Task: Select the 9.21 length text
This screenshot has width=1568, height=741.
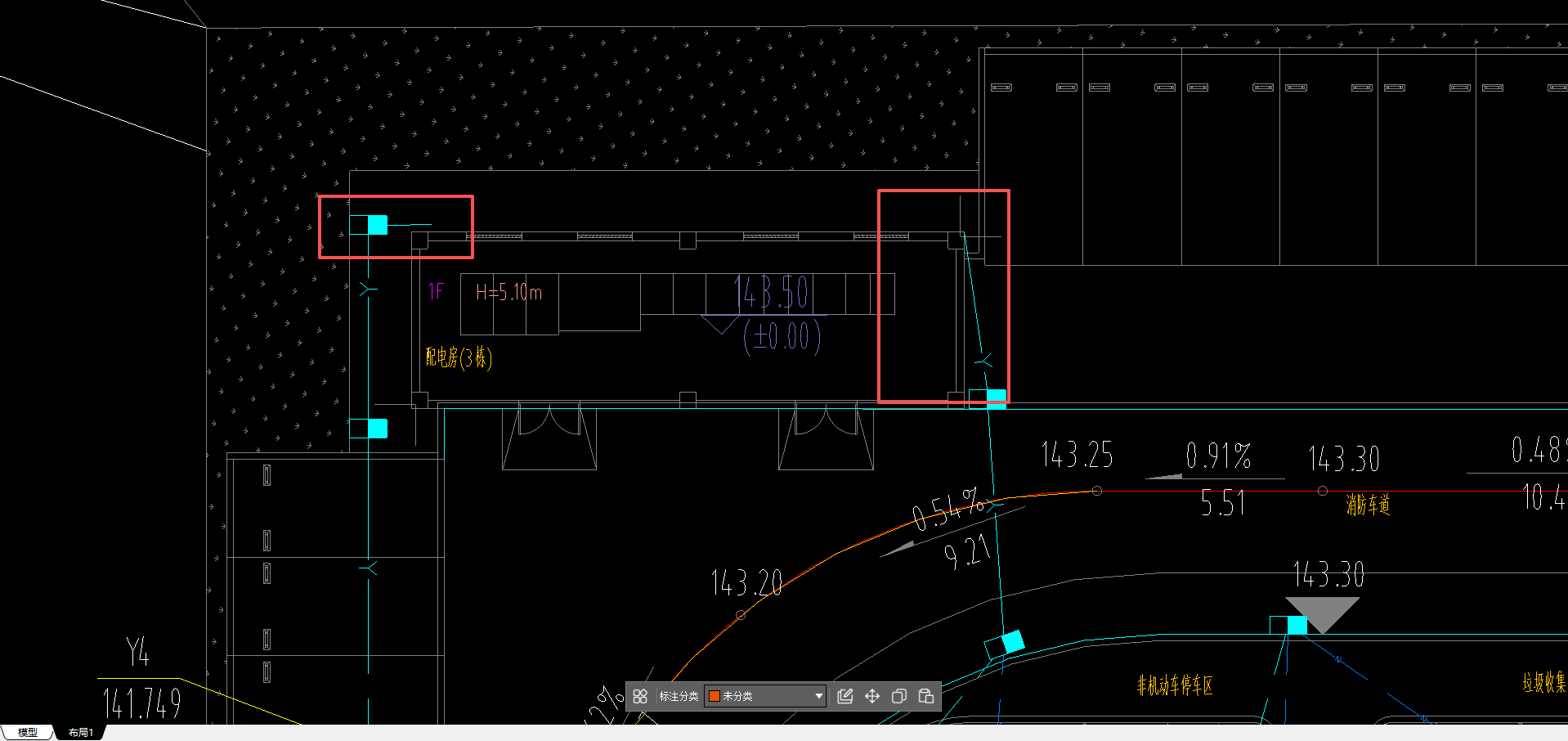Action: coord(968,551)
